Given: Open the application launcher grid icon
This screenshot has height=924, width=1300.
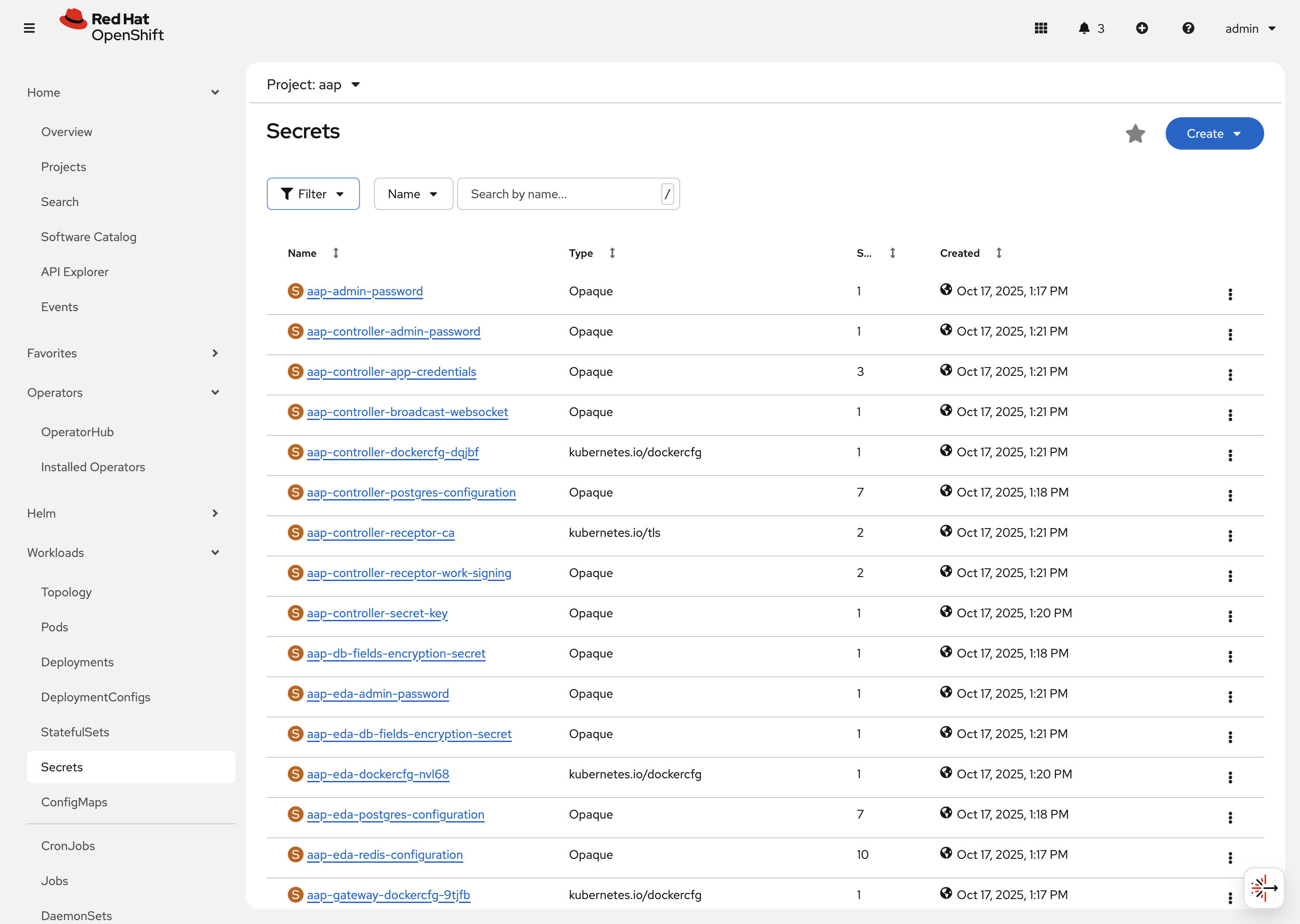Looking at the screenshot, I should pyautogui.click(x=1041, y=28).
